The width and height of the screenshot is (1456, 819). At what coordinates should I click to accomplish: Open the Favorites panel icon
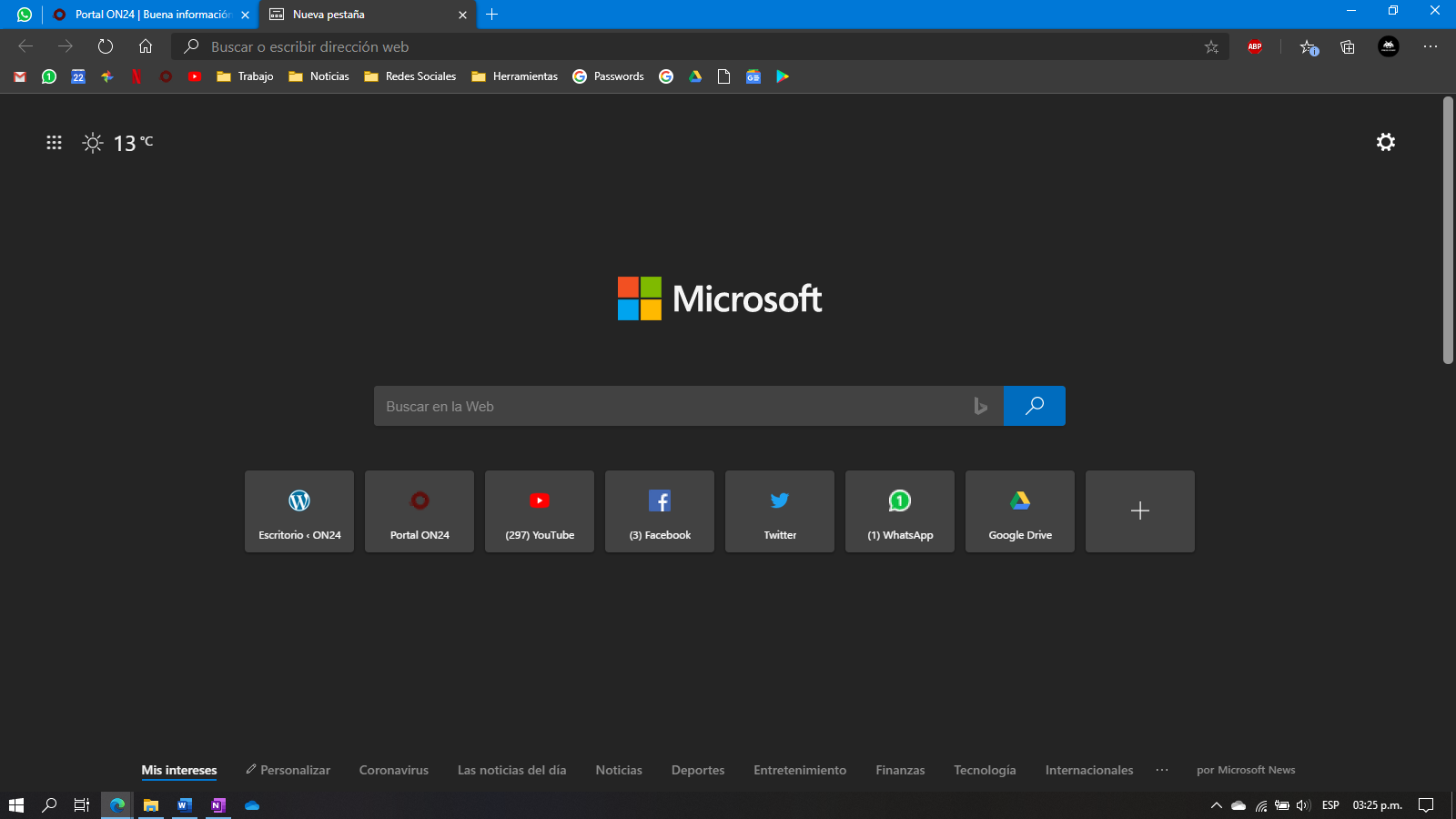click(1308, 46)
